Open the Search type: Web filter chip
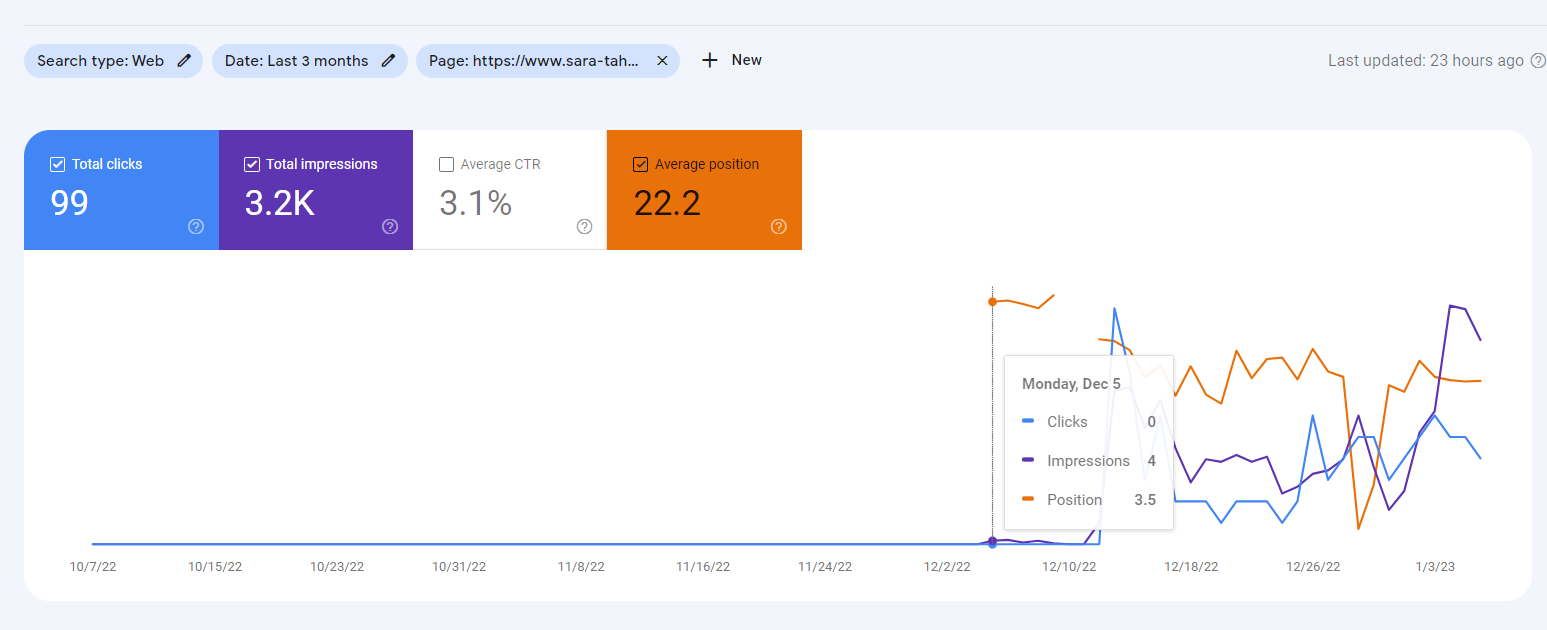The height and width of the screenshot is (630, 1547). click(x=113, y=61)
